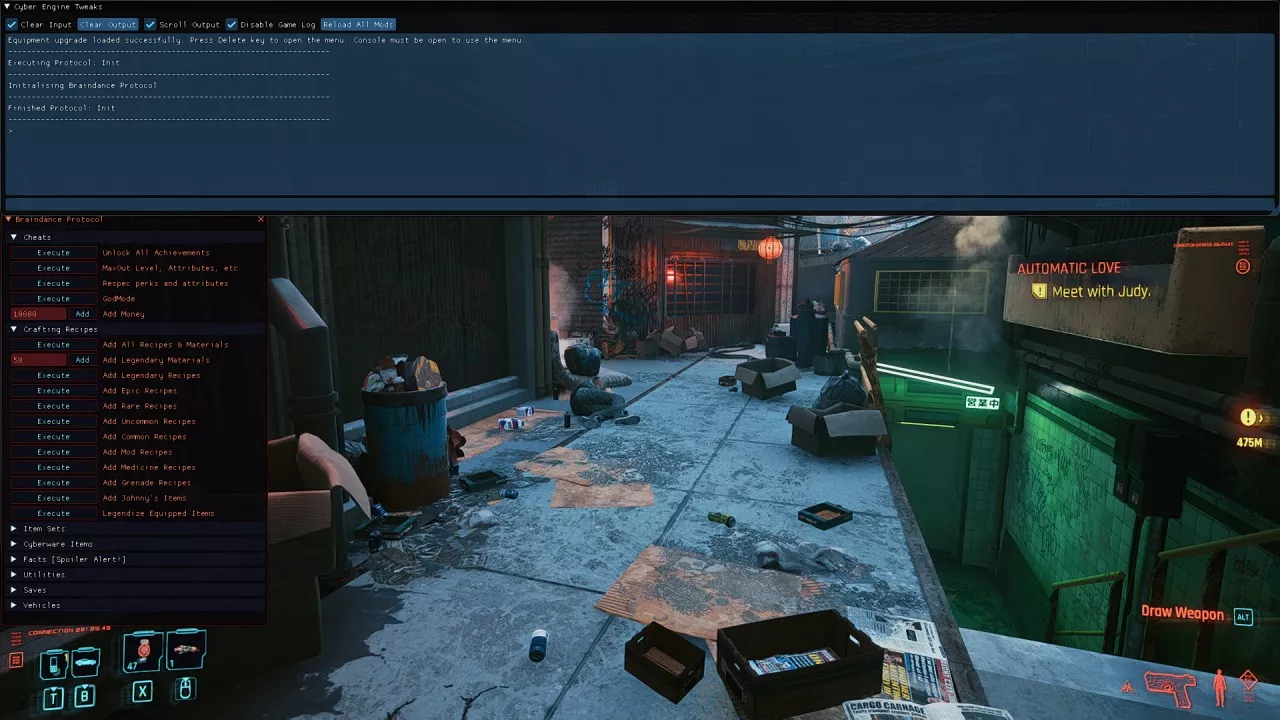Click the 50 legendary materials field
Image resolution: width=1280 pixels, height=720 pixels.
click(x=39, y=360)
